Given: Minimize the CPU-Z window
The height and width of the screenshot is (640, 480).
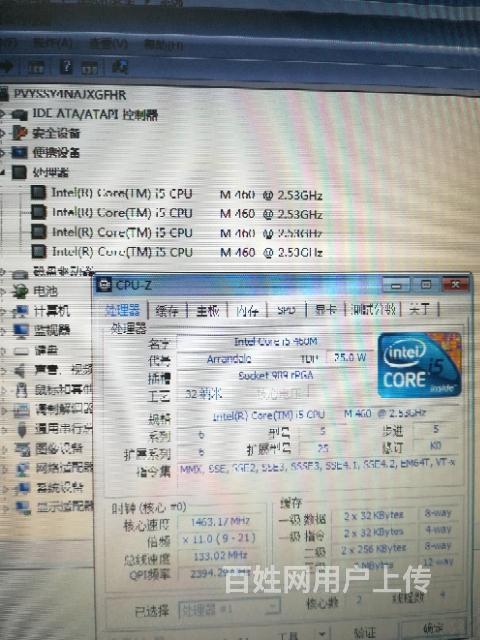Looking at the screenshot, I should click(x=396, y=285).
